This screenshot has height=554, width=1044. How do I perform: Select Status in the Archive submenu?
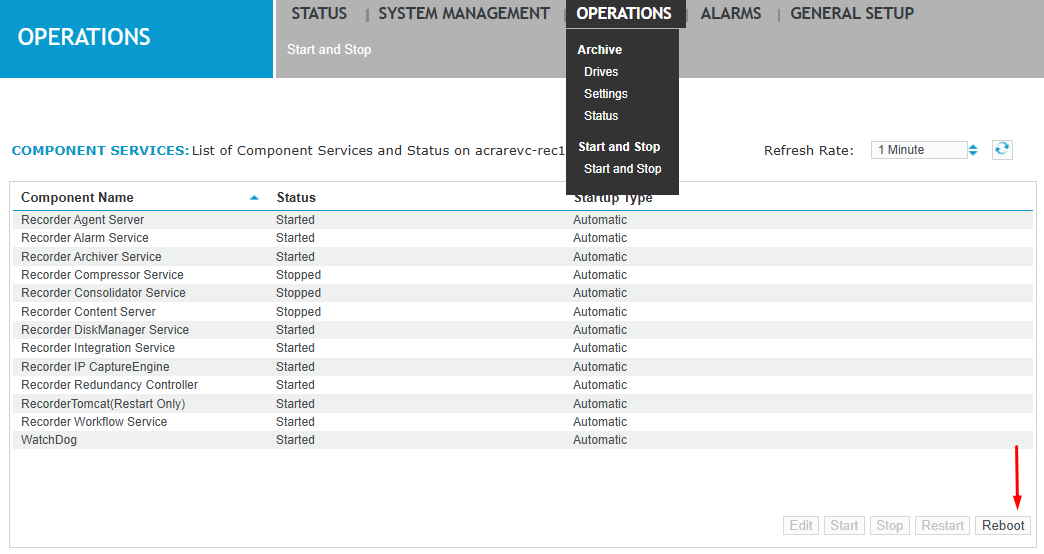pos(601,116)
